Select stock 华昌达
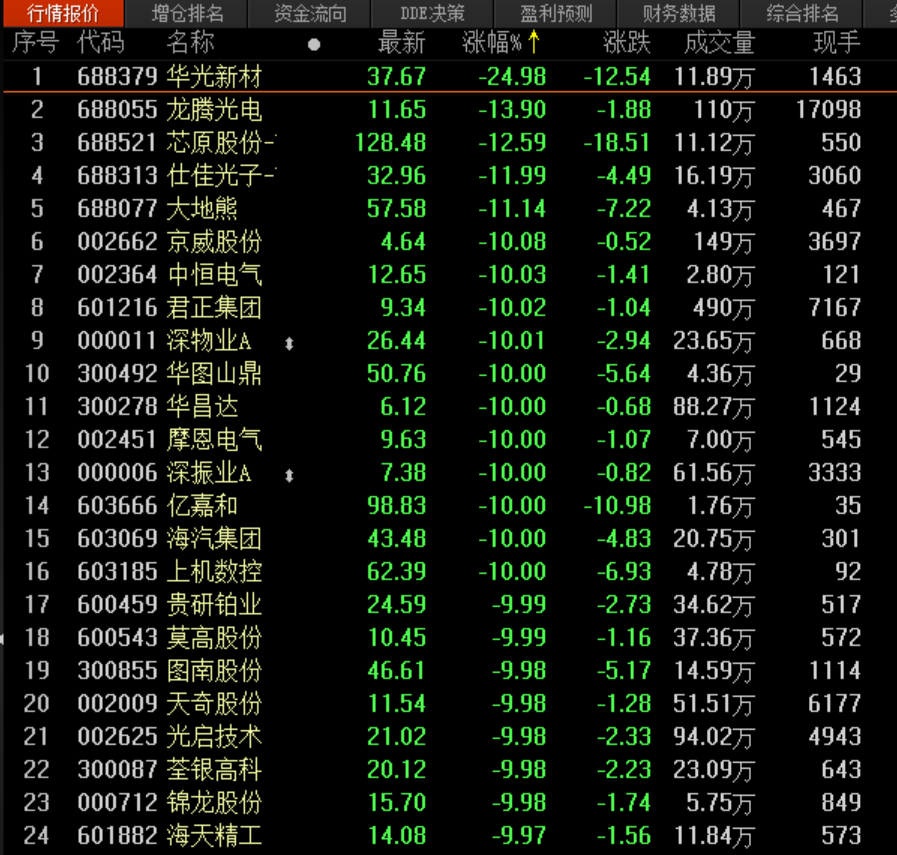 pos(202,407)
